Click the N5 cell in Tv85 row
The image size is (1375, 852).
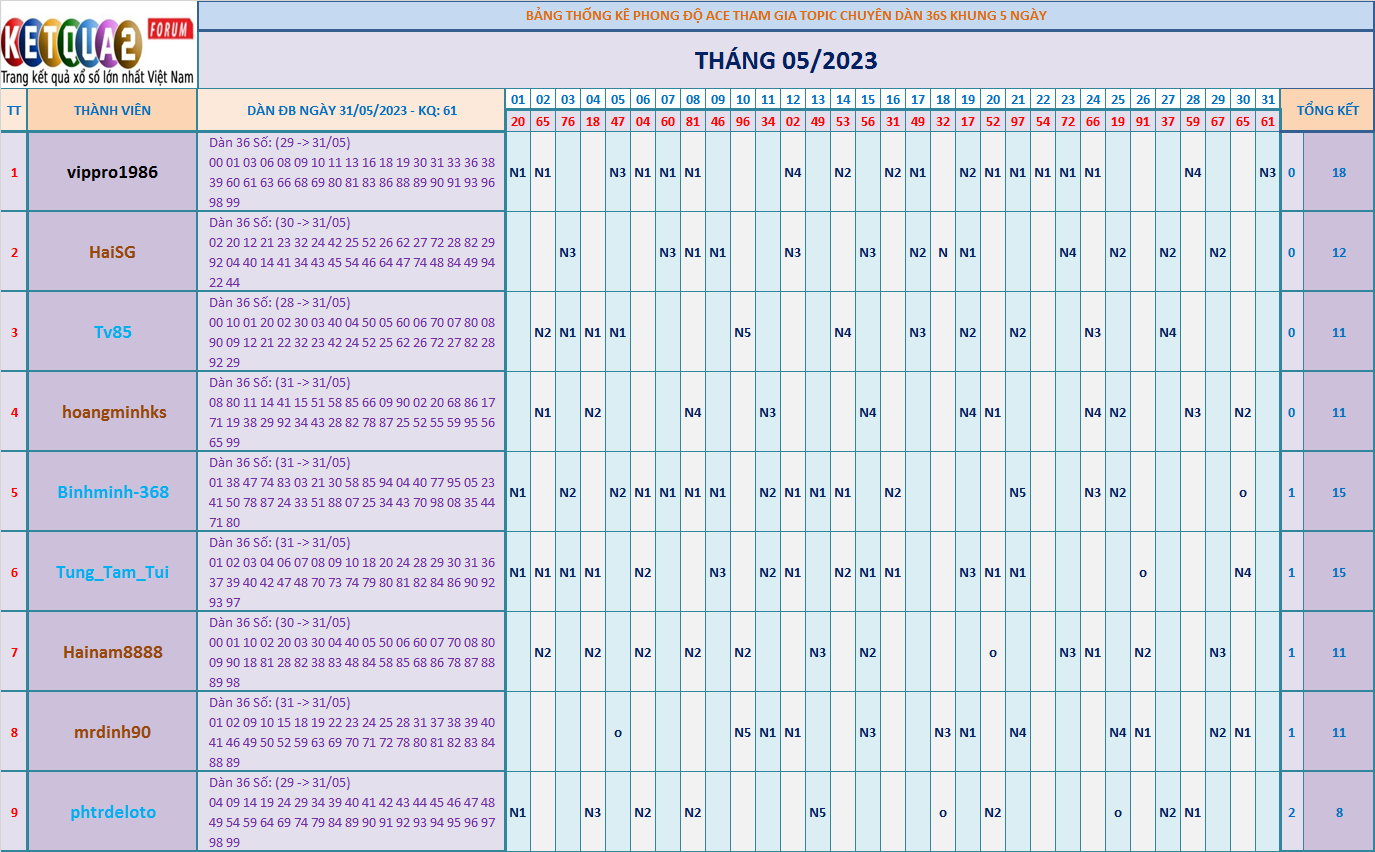tap(742, 332)
